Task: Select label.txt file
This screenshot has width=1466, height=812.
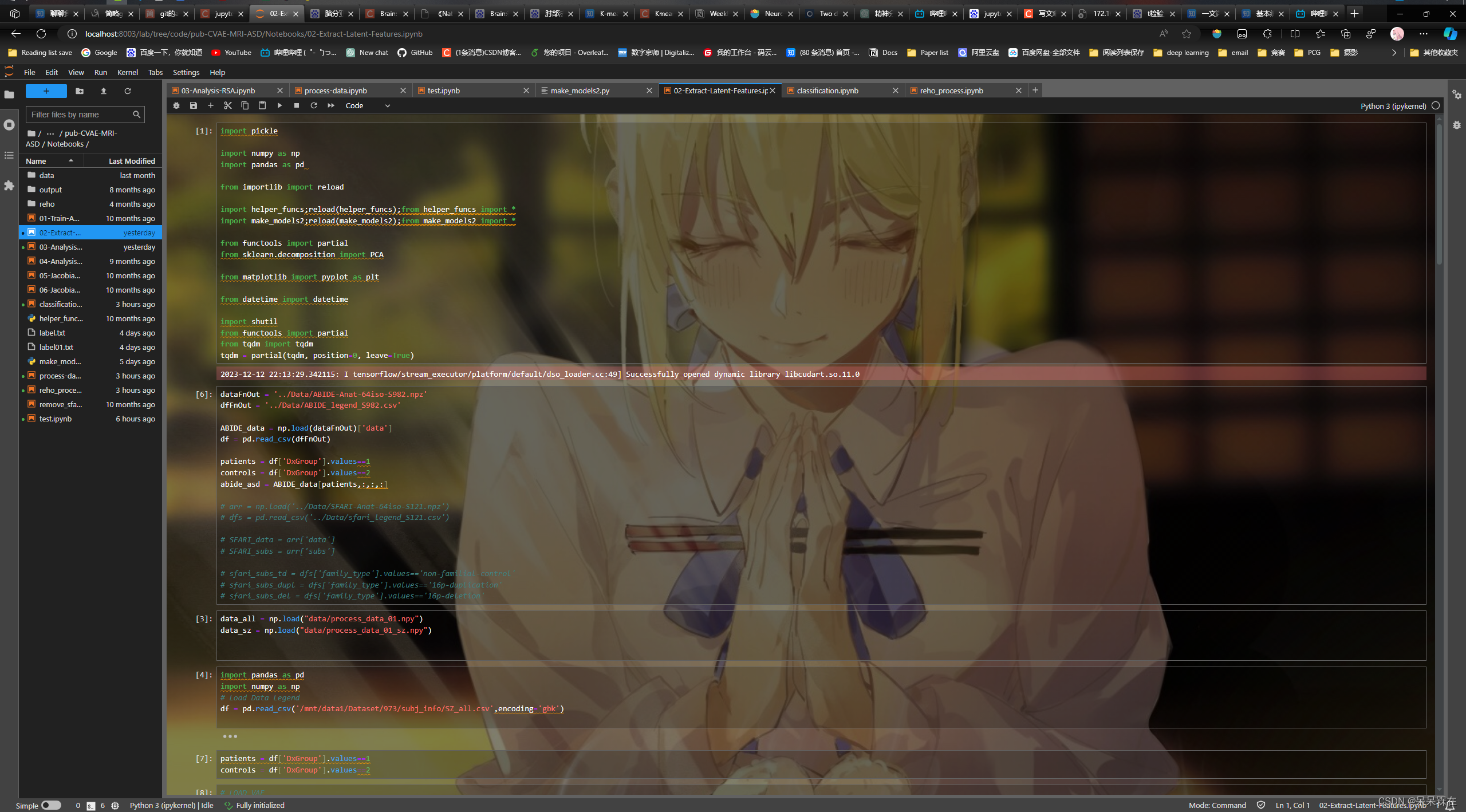Action: coord(92,333)
